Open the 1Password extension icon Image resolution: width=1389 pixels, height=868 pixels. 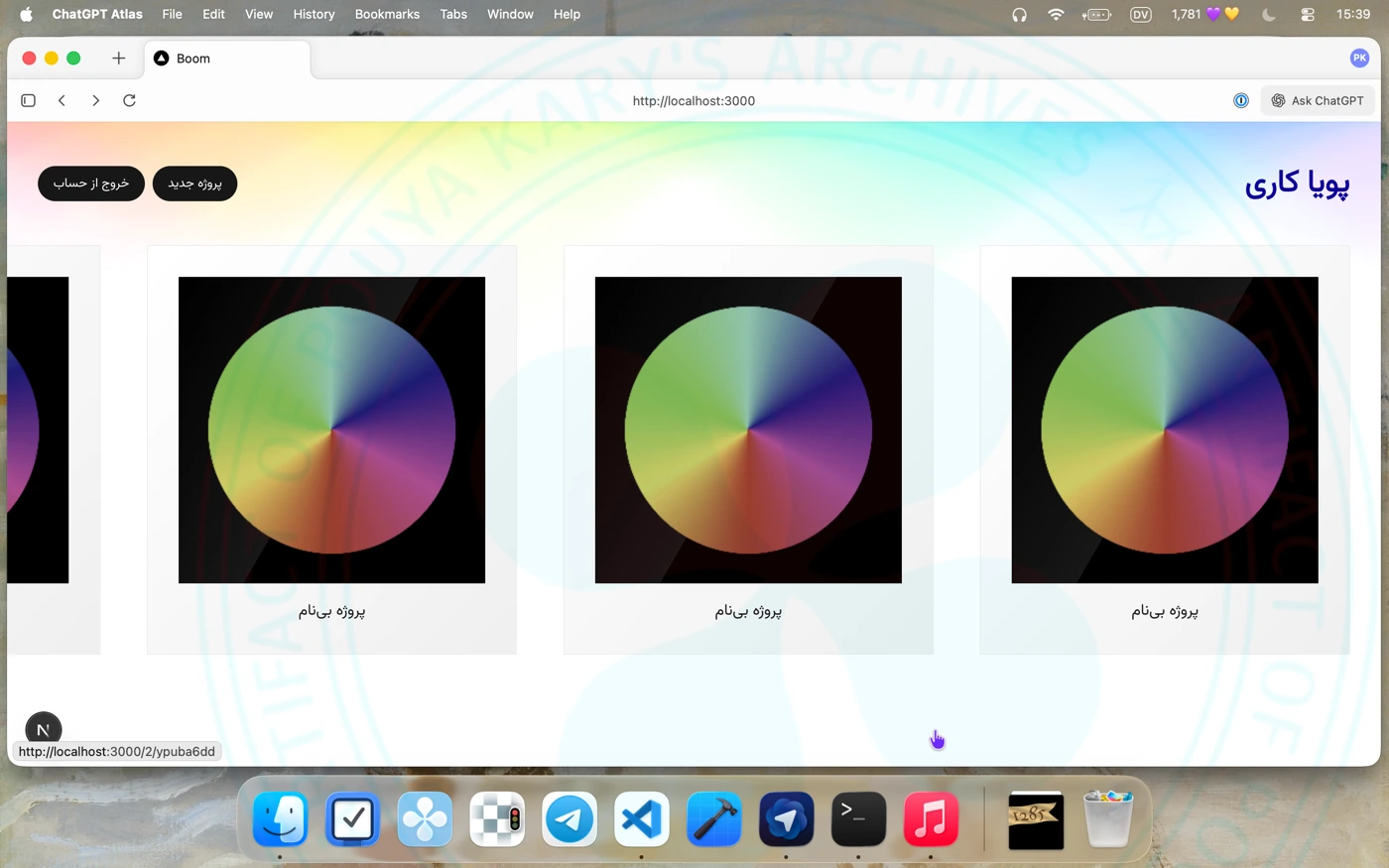click(1240, 100)
